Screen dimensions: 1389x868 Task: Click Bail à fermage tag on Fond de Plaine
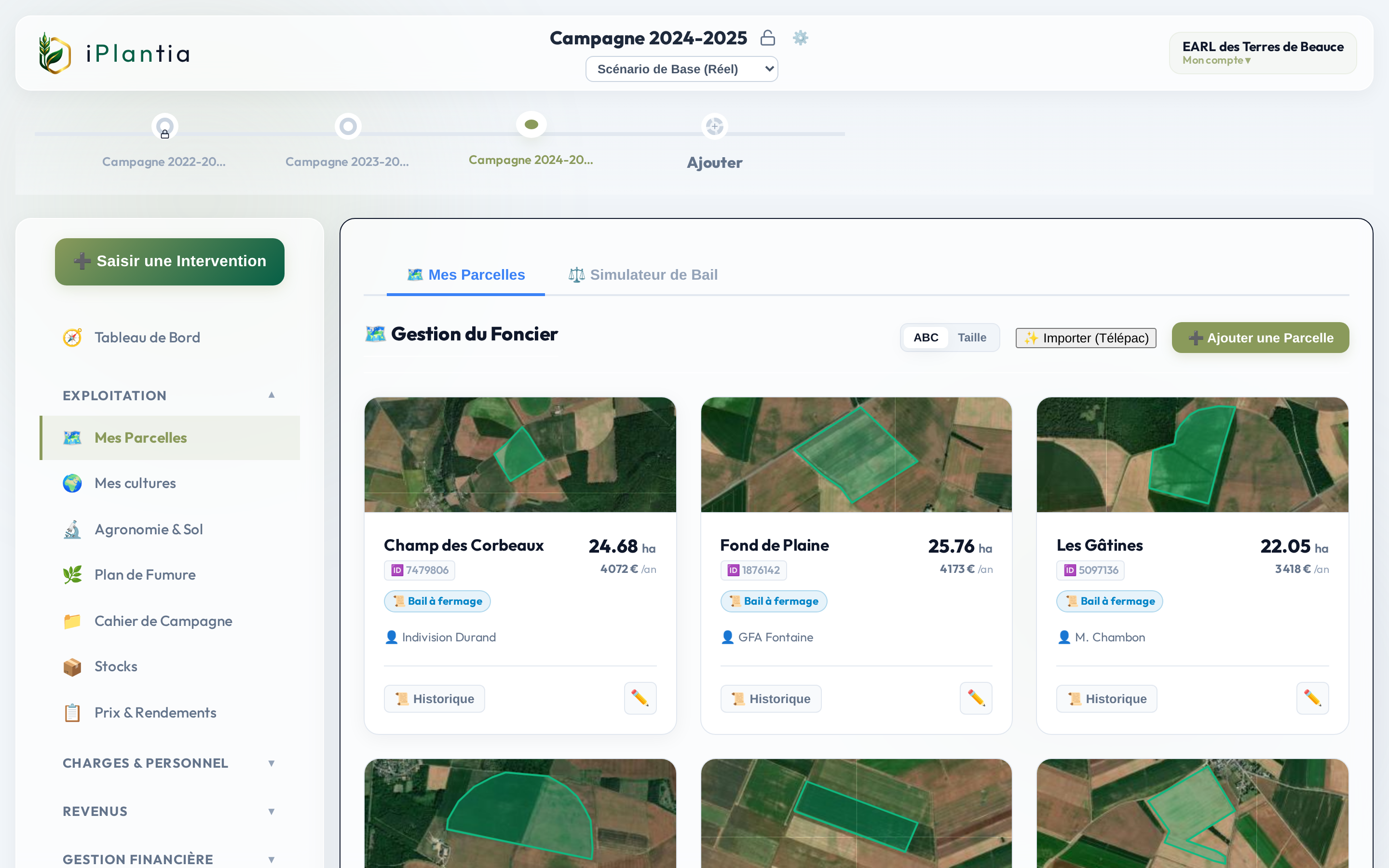coord(774,601)
